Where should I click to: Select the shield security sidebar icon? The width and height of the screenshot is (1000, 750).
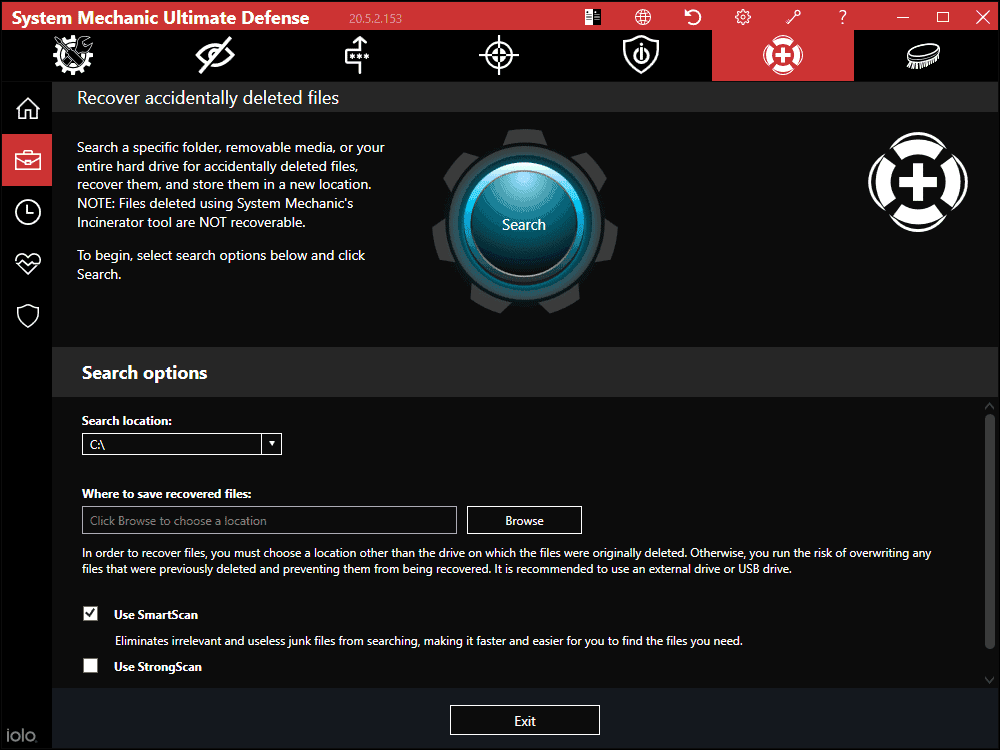point(27,315)
